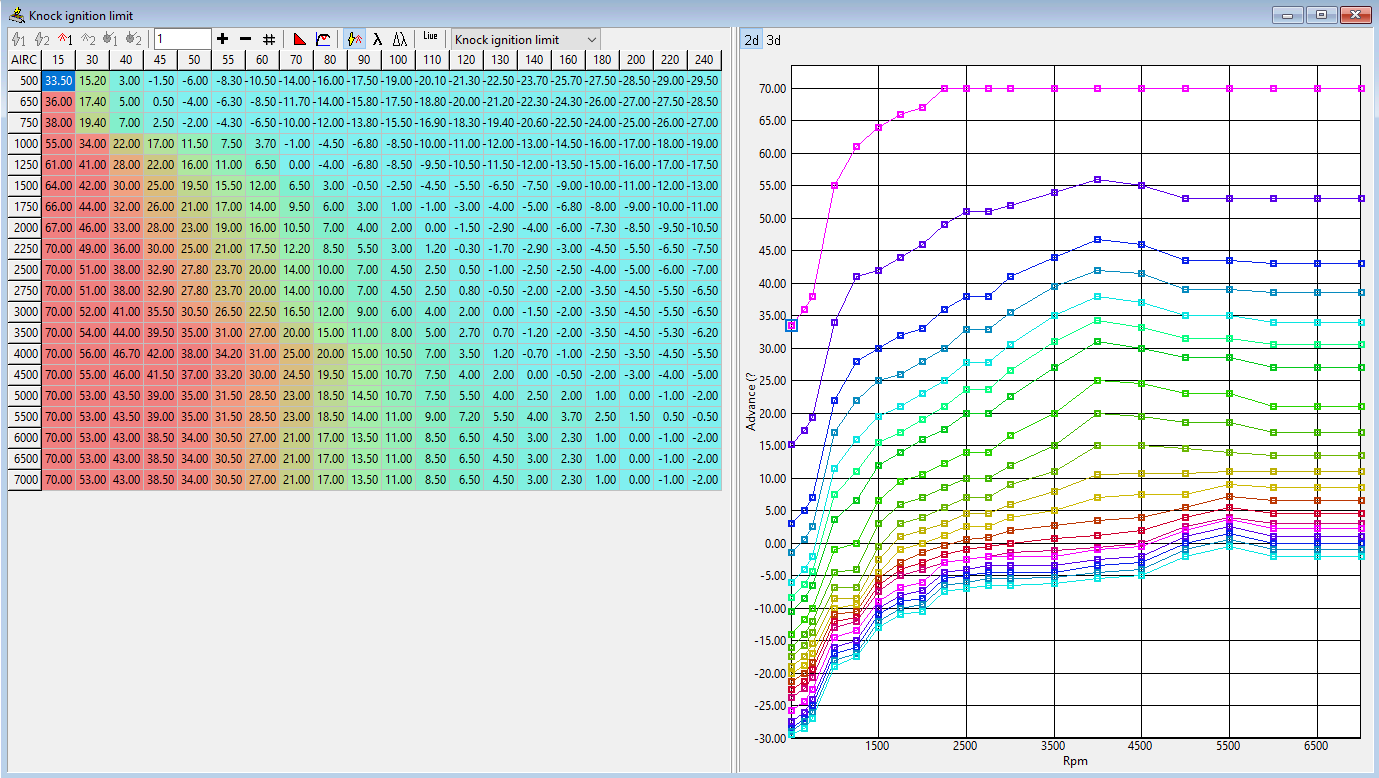
Task: Click the selected cell showing 33.50
Action: click(x=58, y=80)
